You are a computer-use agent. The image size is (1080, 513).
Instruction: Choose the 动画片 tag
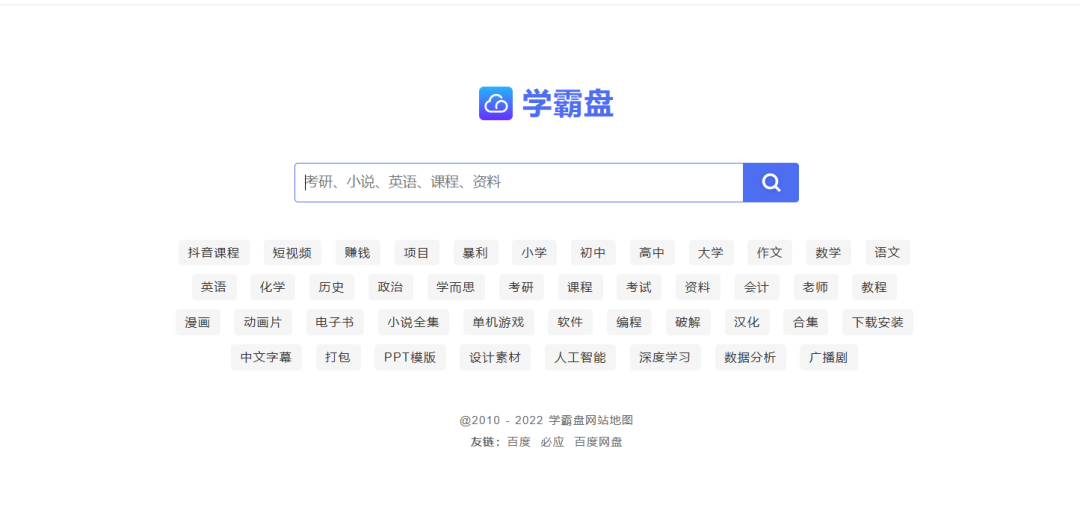click(x=263, y=322)
